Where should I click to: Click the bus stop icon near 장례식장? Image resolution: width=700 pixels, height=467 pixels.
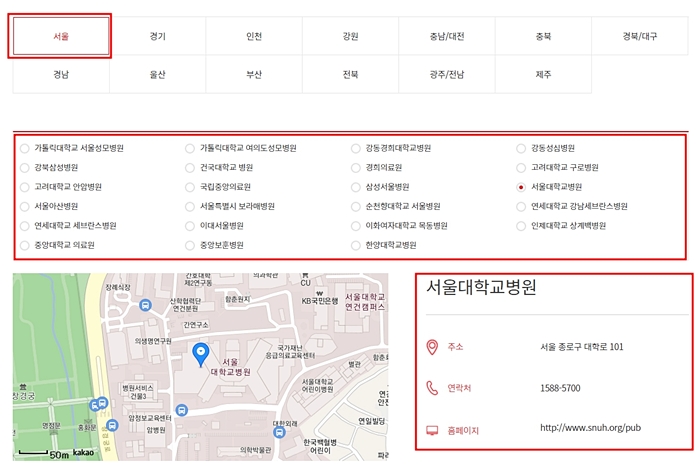145,305
